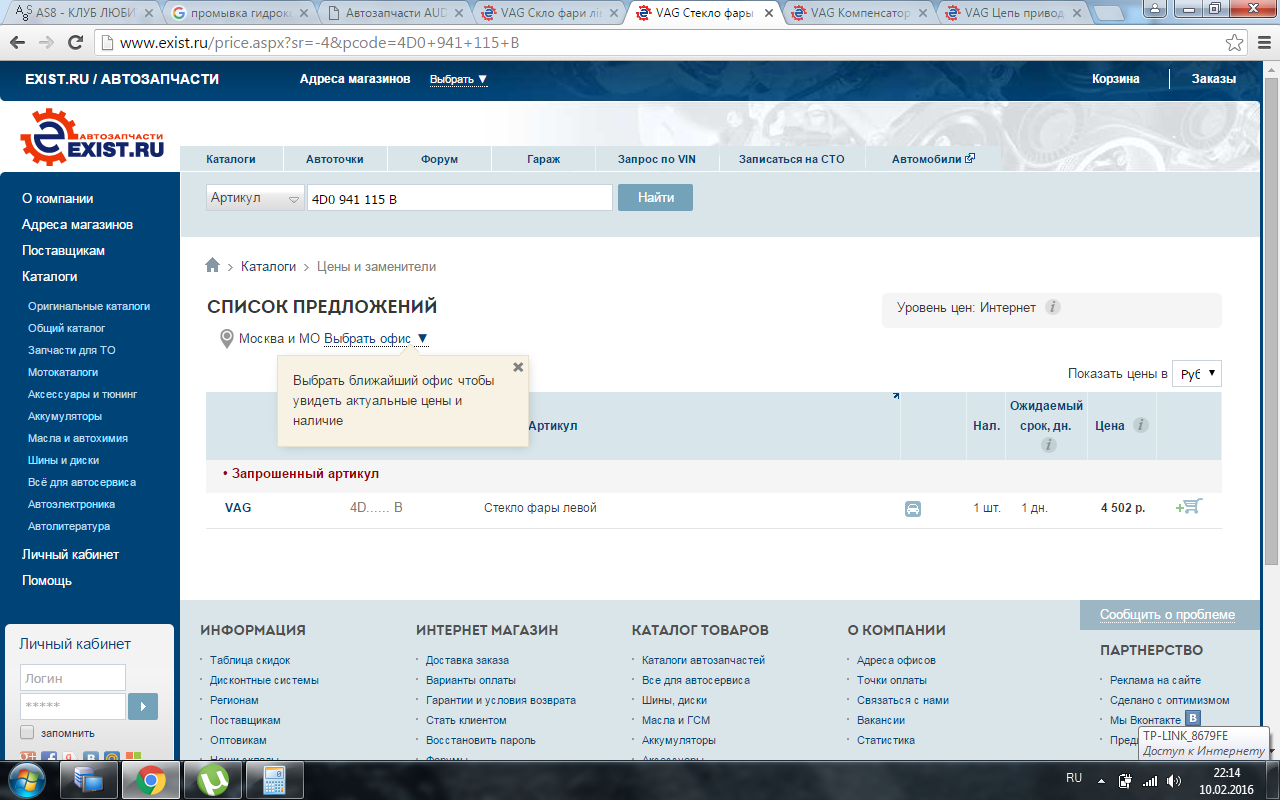
Task: Open Шины и диски sidebar link
Action: tap(65, 460)
